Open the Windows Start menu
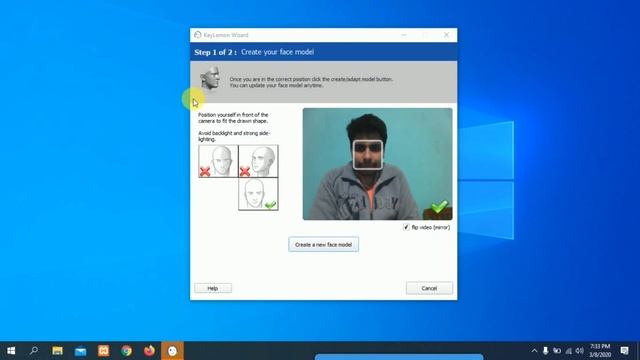 pos(11,351)
